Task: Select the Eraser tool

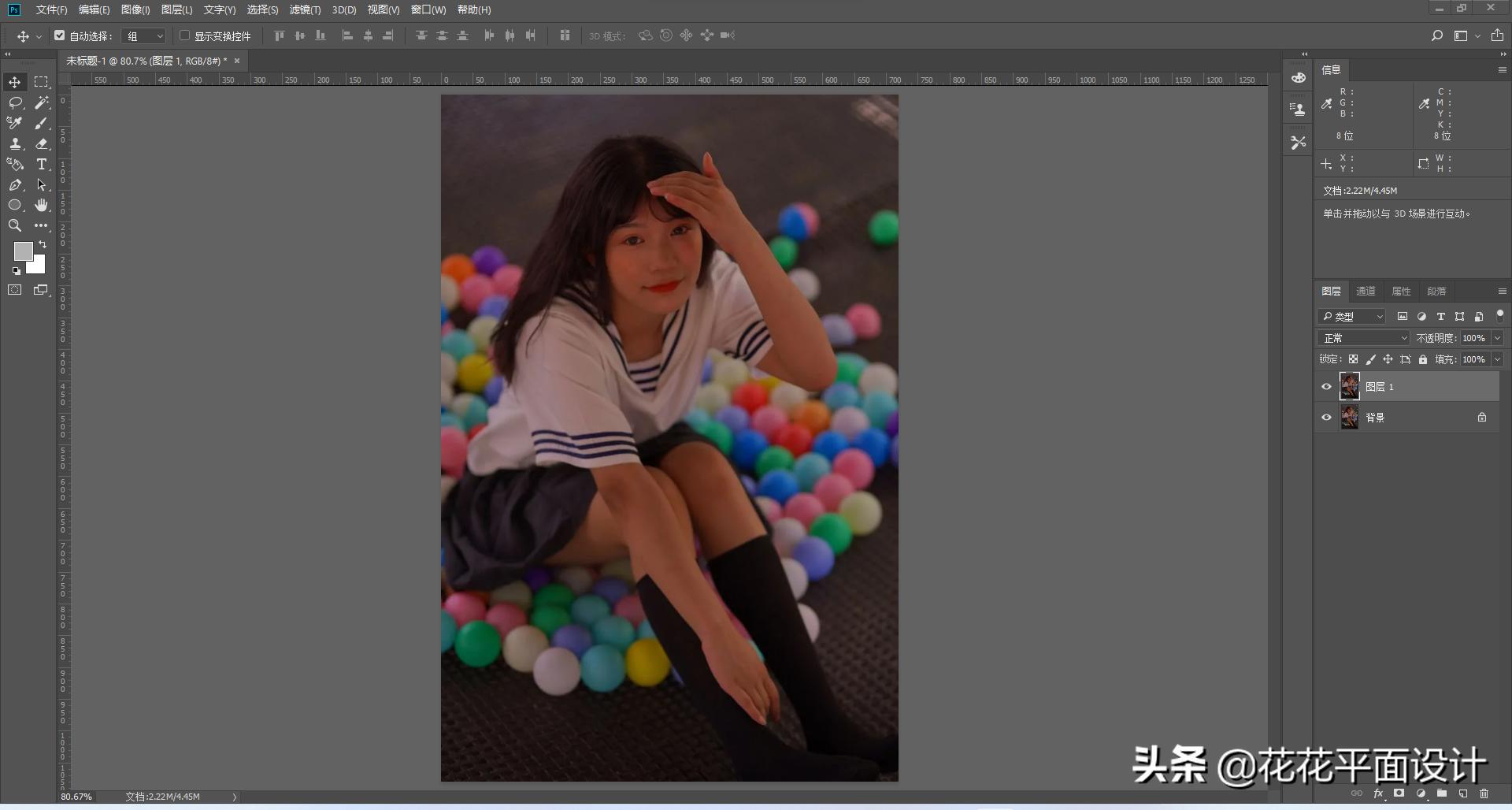Action: [x=42, y=143]
